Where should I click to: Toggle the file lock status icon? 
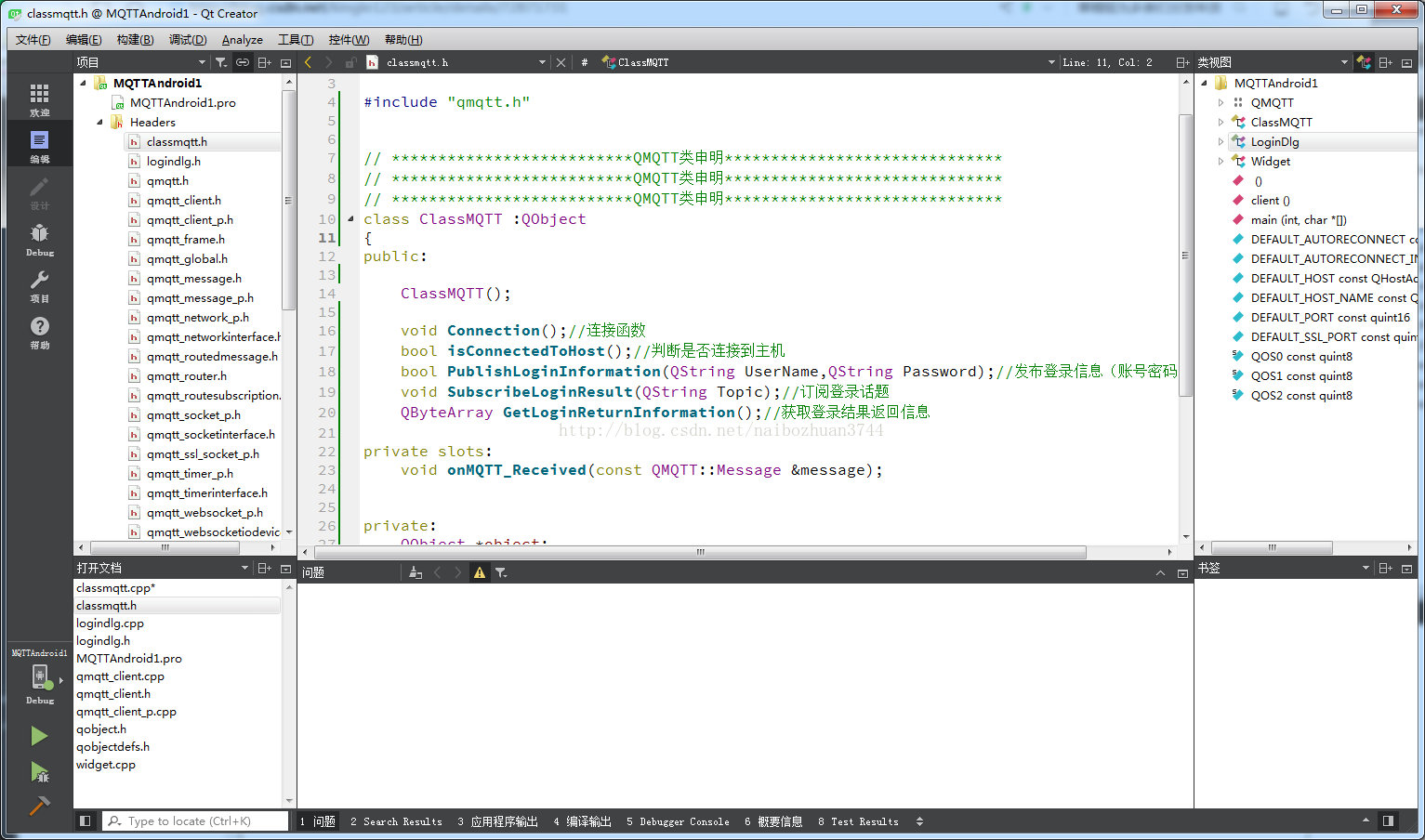click(x=350, y=62)
